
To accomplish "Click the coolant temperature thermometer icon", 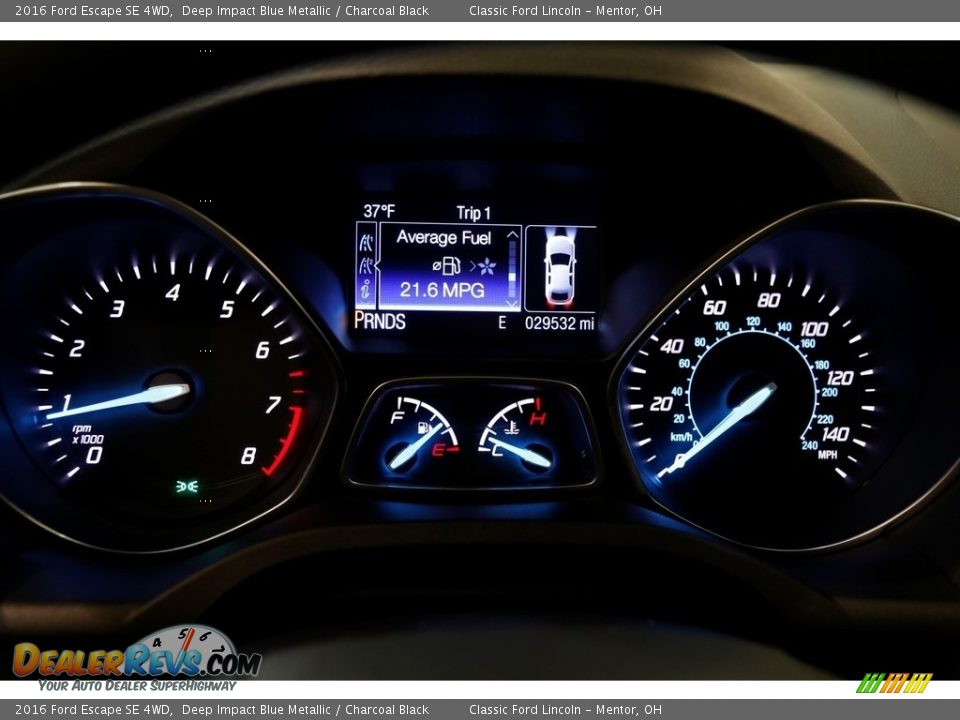I will 511,427.
